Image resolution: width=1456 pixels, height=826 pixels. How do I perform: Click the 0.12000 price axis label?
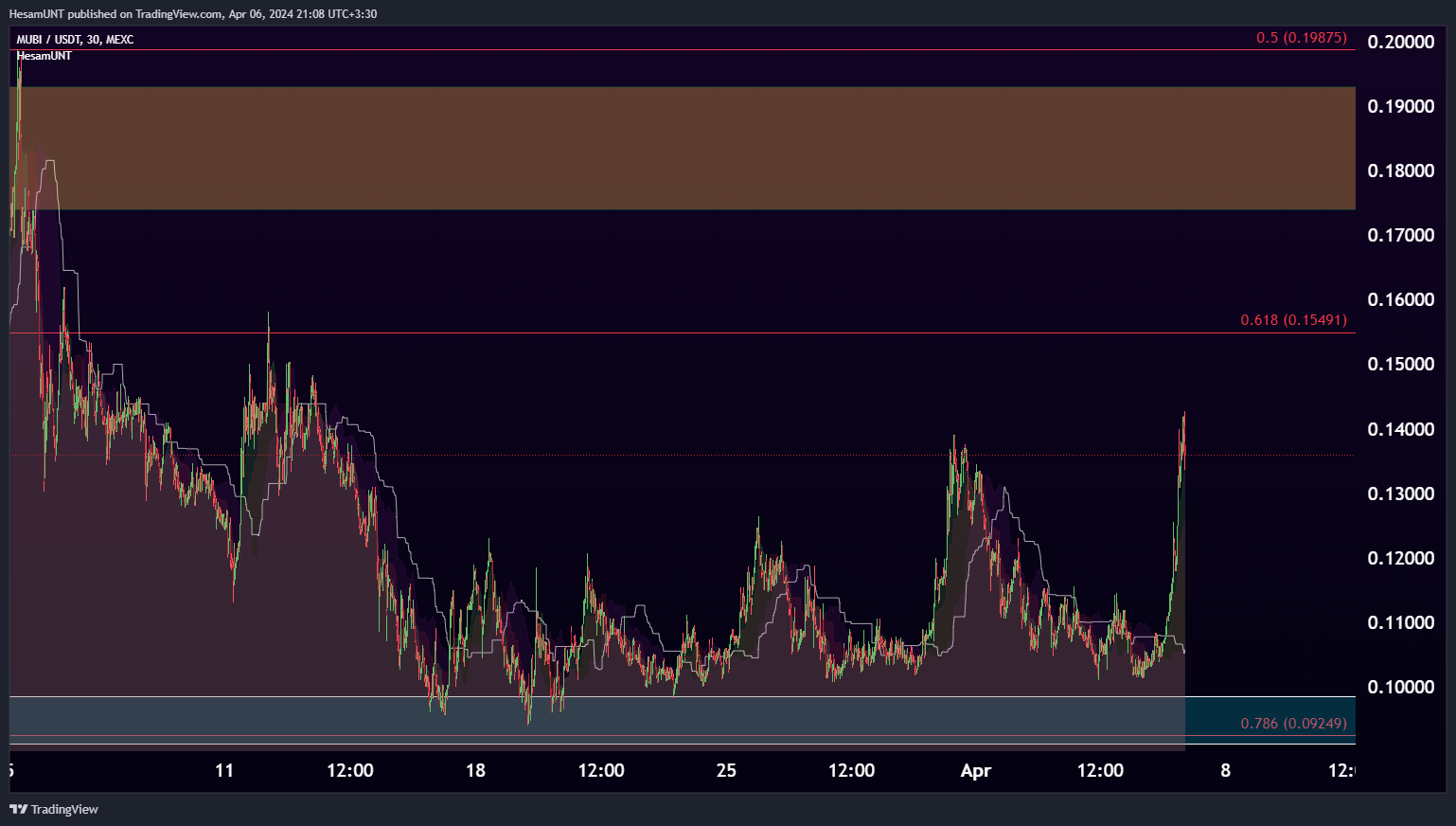click(x=1401, y=558)
